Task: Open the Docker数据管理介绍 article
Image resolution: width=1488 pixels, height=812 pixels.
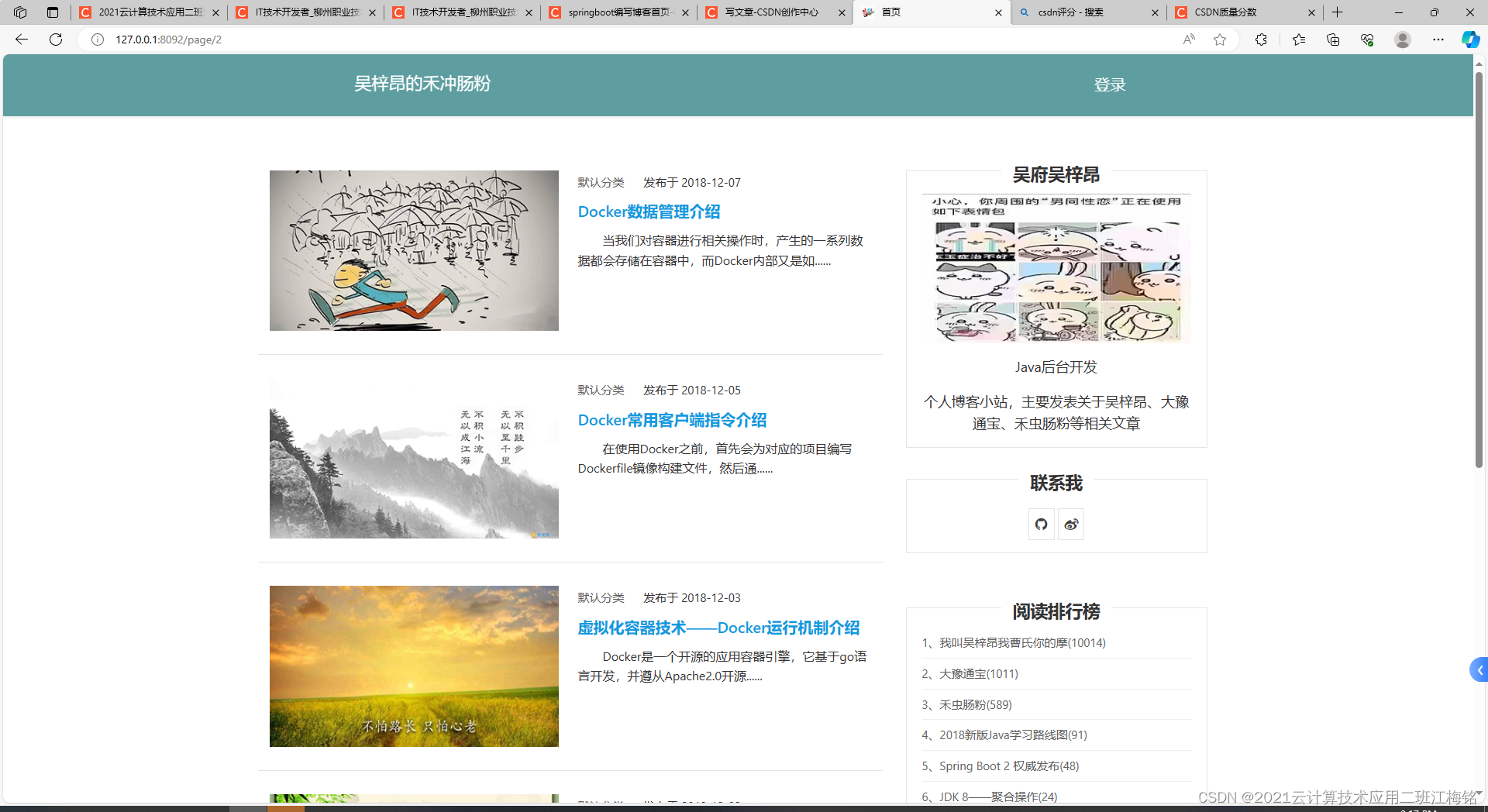Action: click(649, 212)
